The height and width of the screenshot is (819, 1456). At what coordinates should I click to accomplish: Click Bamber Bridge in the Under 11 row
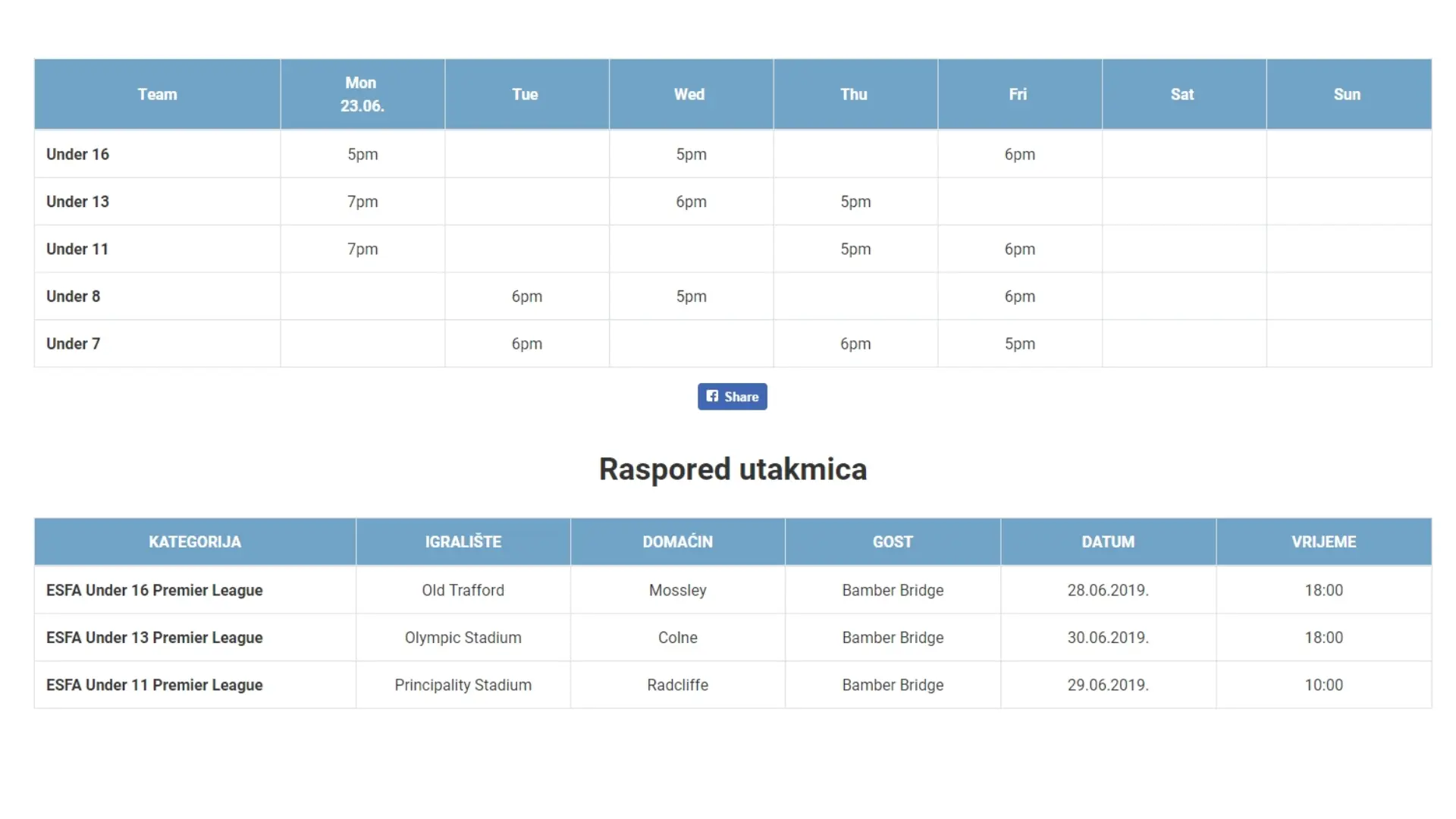(893, 685)
